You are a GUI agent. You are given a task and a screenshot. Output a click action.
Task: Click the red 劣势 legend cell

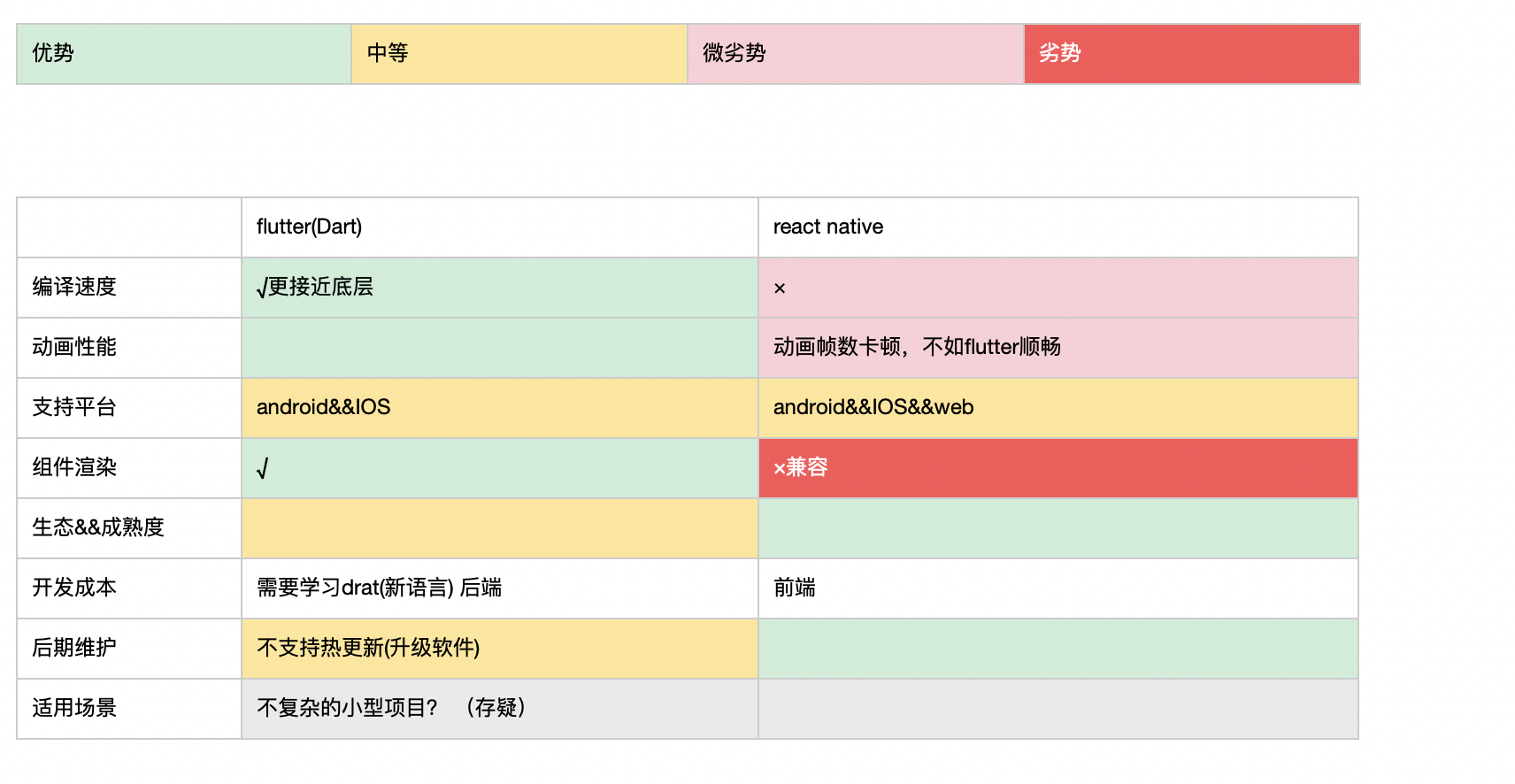tap(1191, 54)
